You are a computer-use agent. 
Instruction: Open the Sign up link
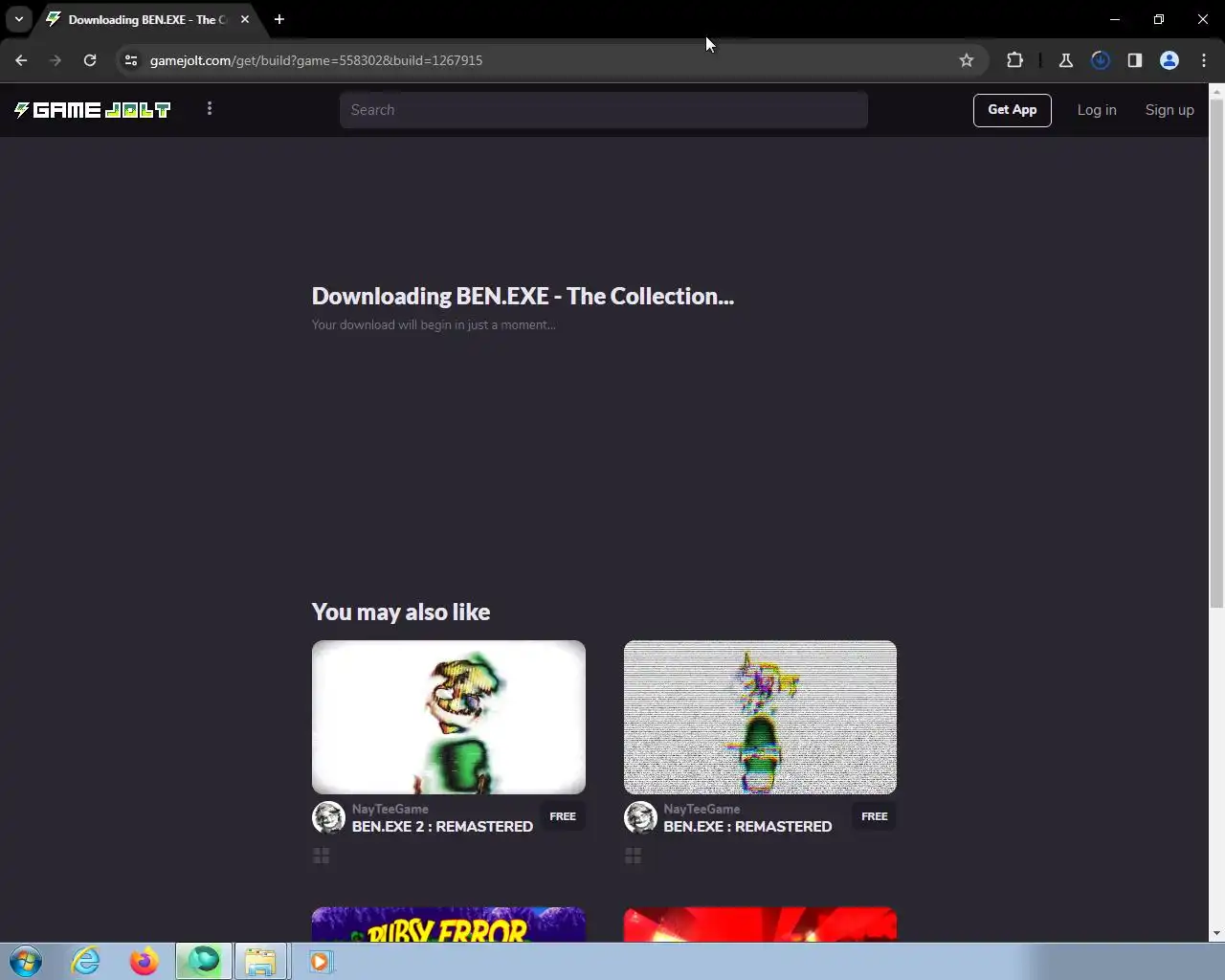point(1169,110)
